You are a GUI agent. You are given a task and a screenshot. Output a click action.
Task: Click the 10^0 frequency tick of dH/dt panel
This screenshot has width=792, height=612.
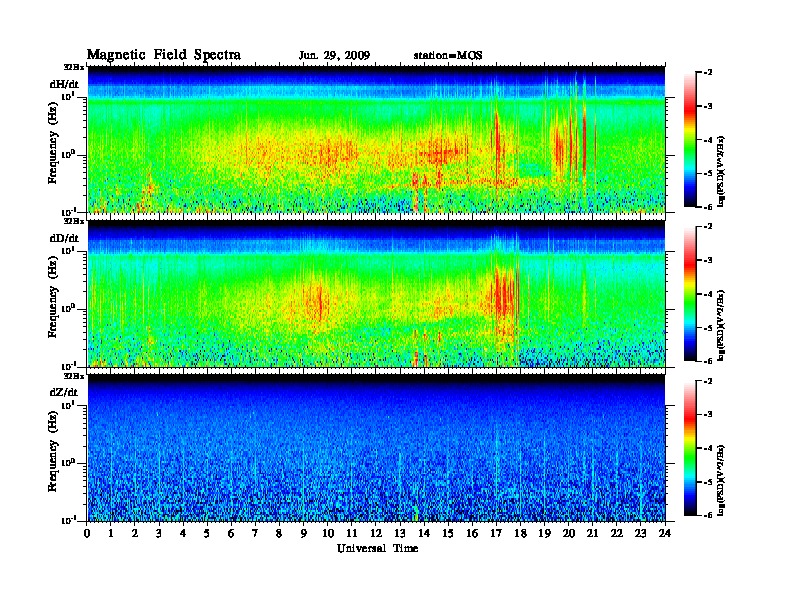coord(68,155)
